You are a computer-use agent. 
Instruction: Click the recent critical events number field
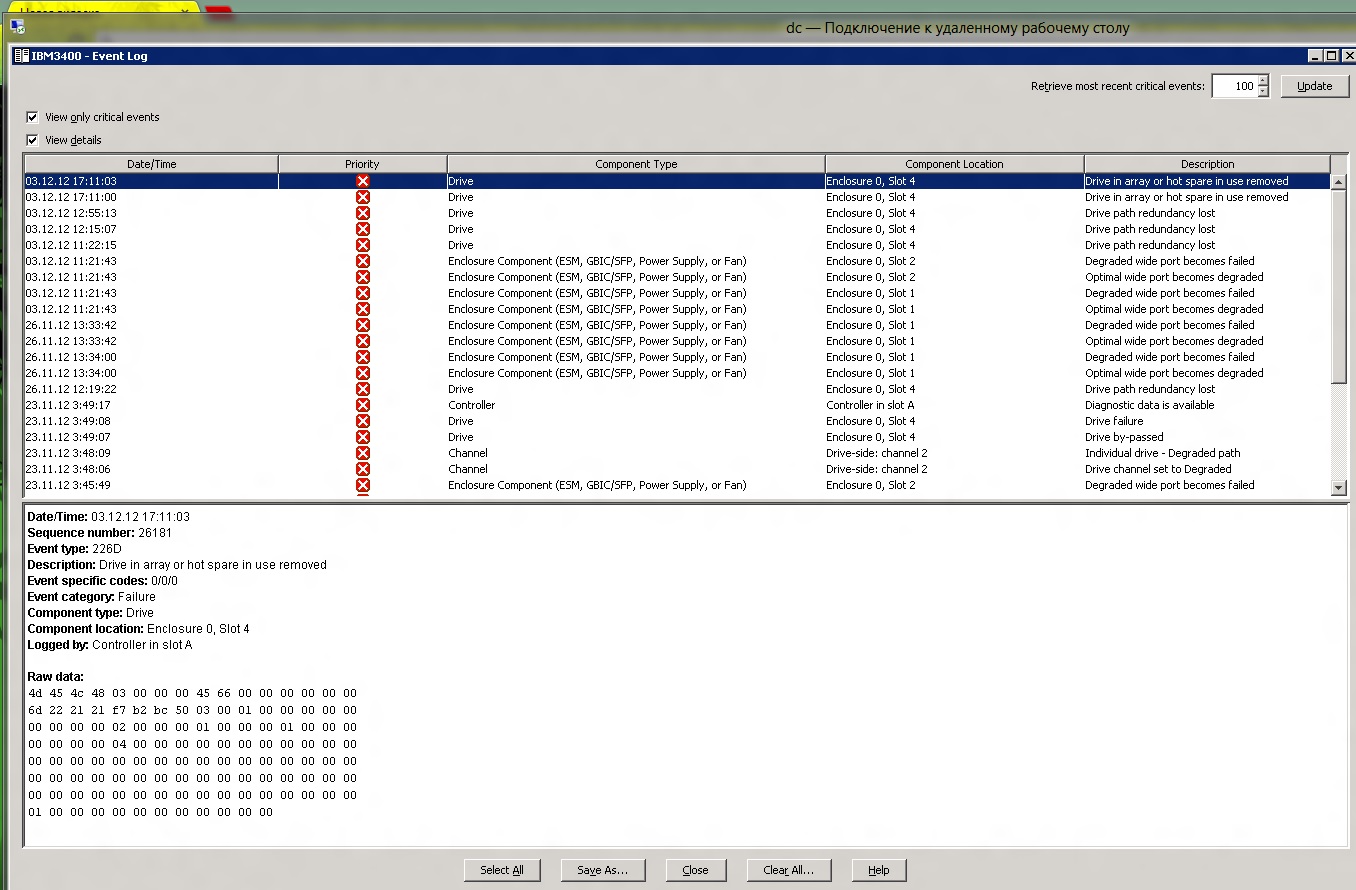(x=1234, y=86)
